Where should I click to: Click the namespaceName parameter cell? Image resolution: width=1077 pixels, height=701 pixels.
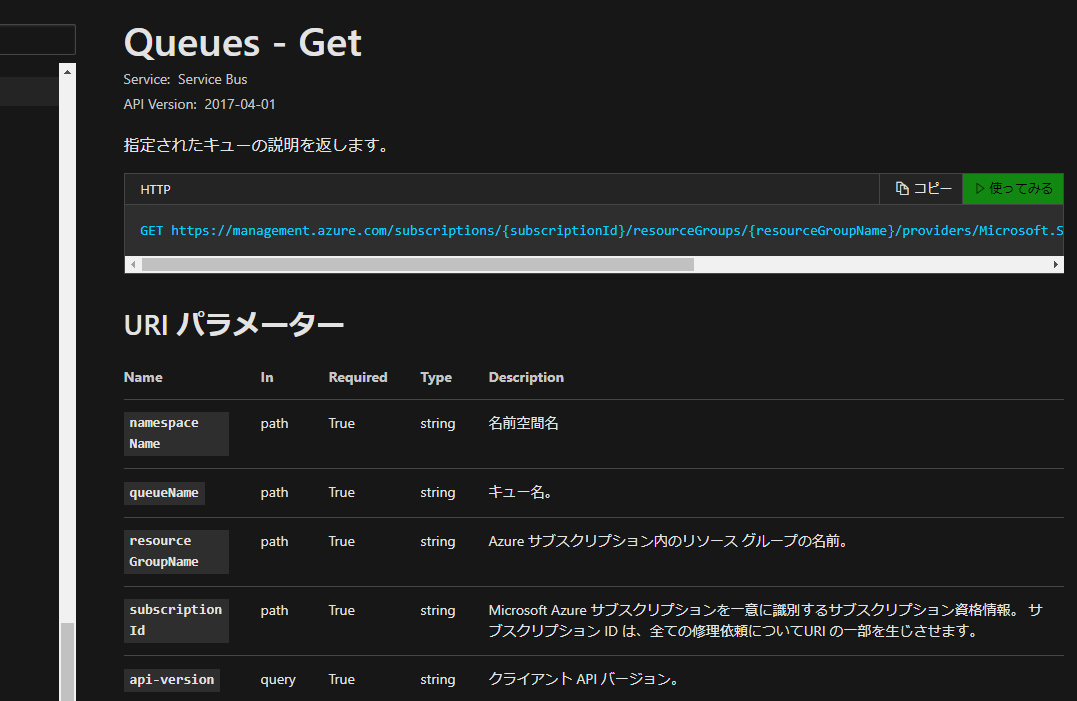pyautogui.click(x=176, y=434)
